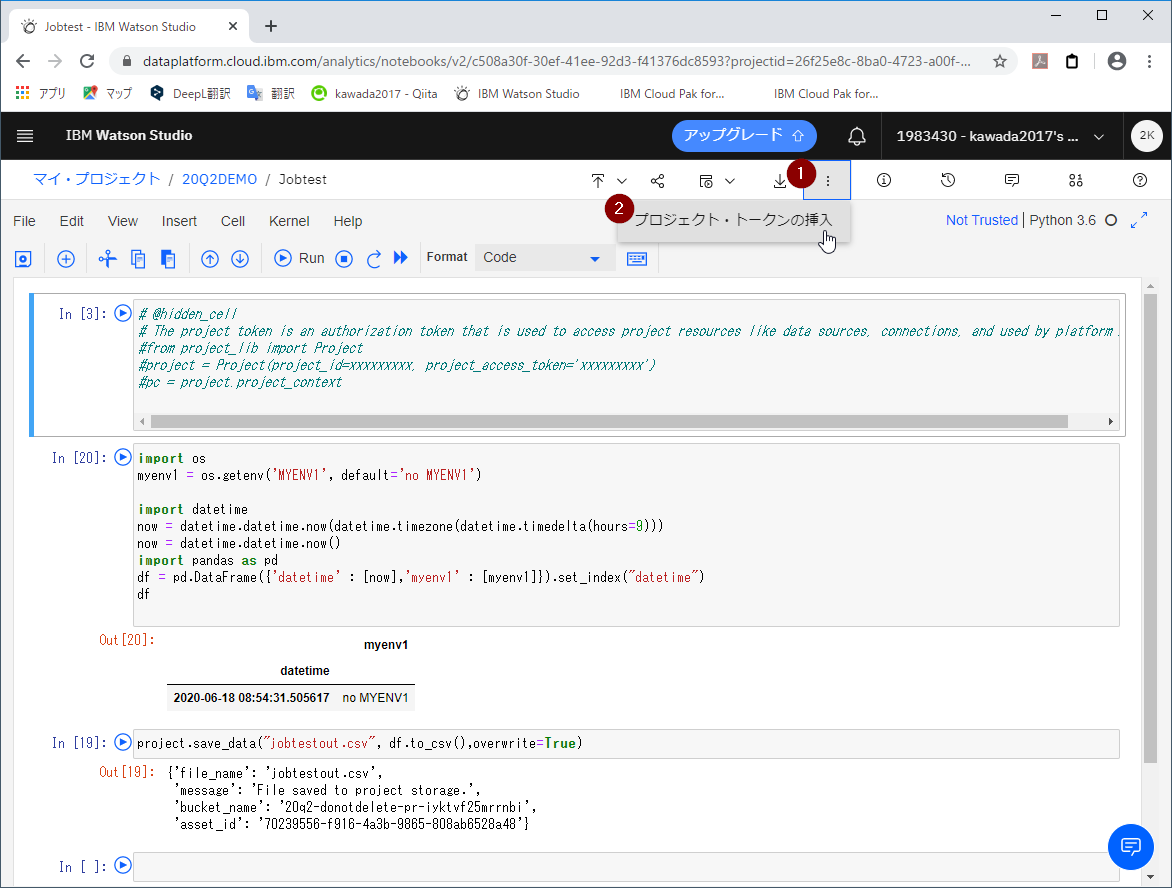Open version history icon

[x=948, y=180]
